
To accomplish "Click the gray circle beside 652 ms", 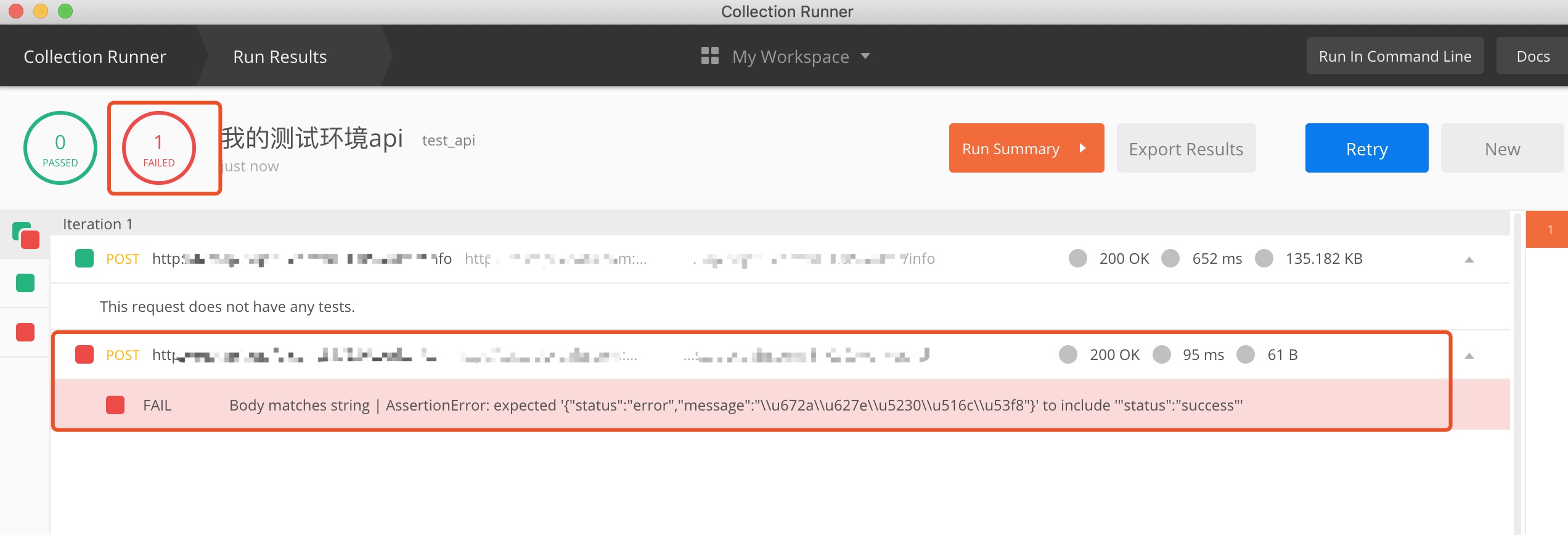I will (1170, 258).
